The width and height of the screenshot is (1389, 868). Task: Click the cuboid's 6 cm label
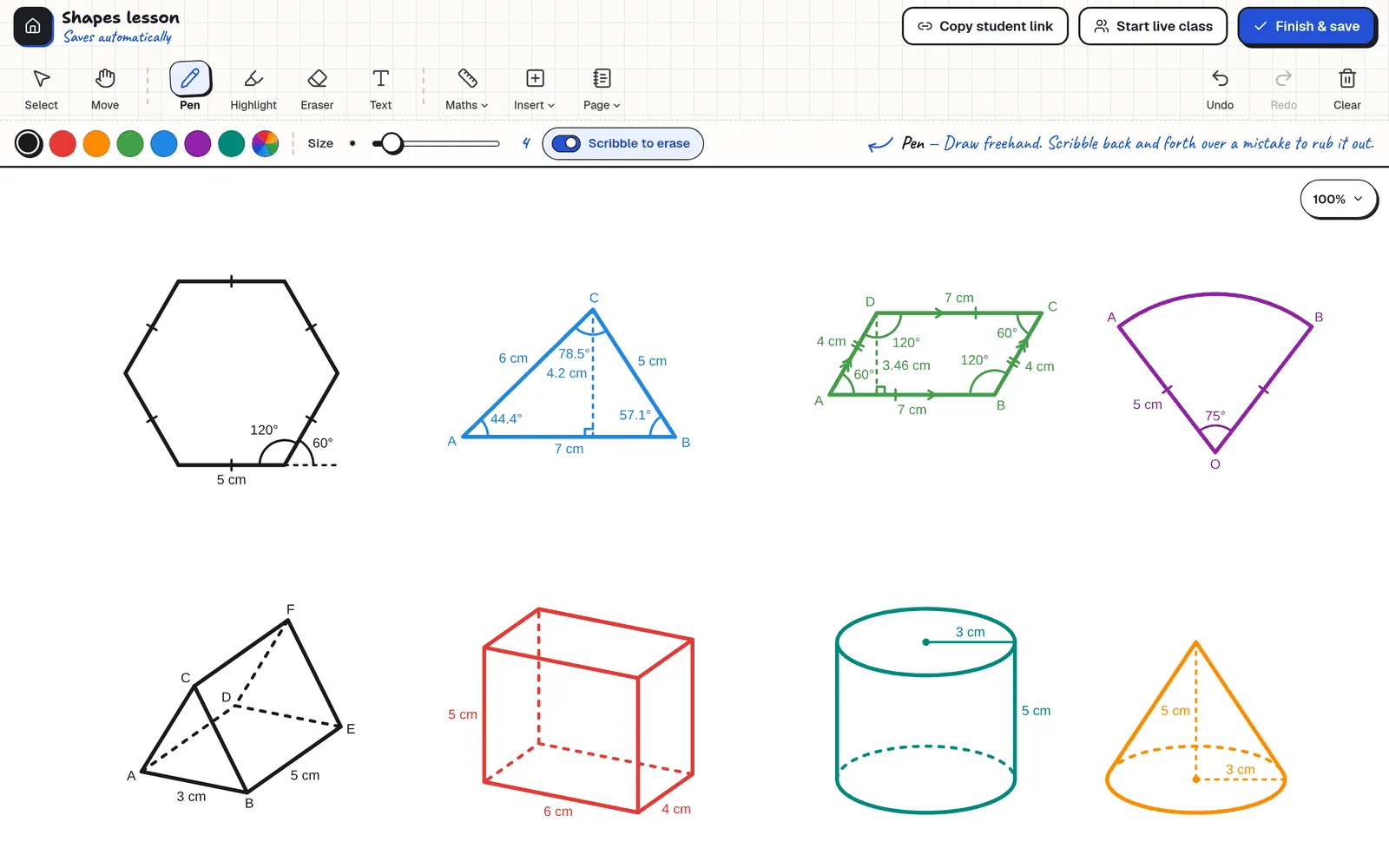[x=558, y=812]
